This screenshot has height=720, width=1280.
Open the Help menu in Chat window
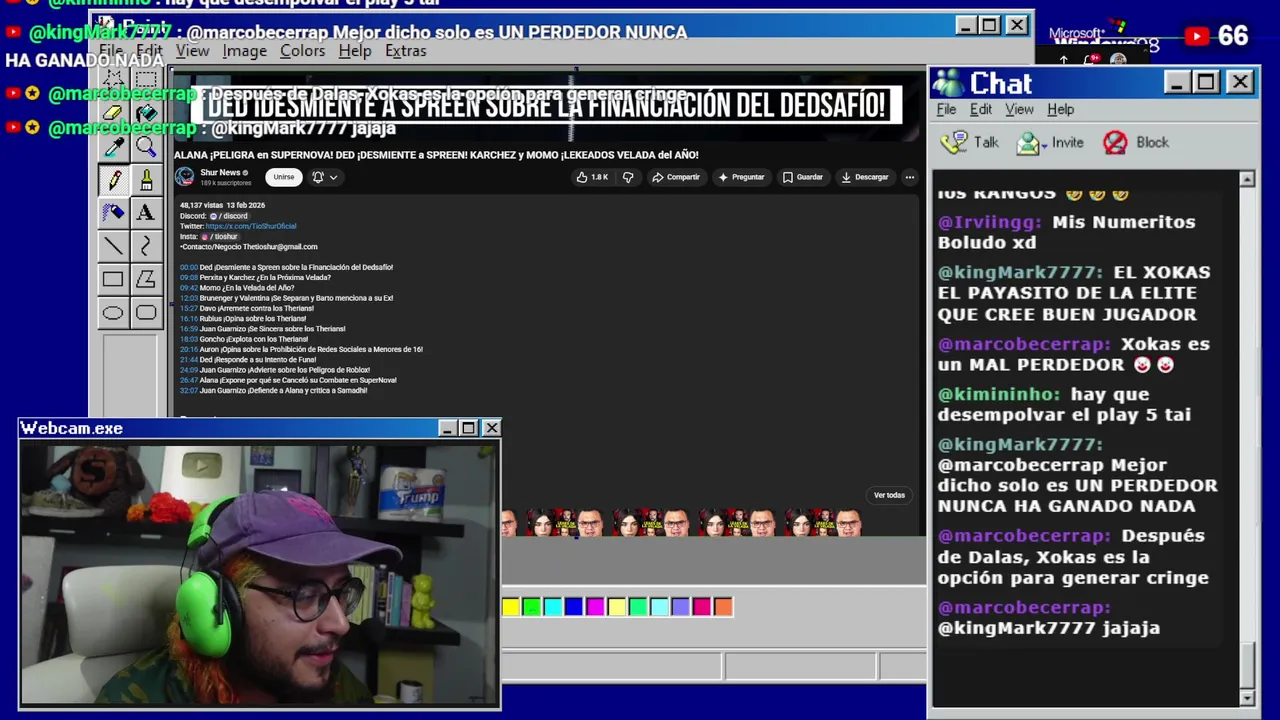pos(1060,109)
